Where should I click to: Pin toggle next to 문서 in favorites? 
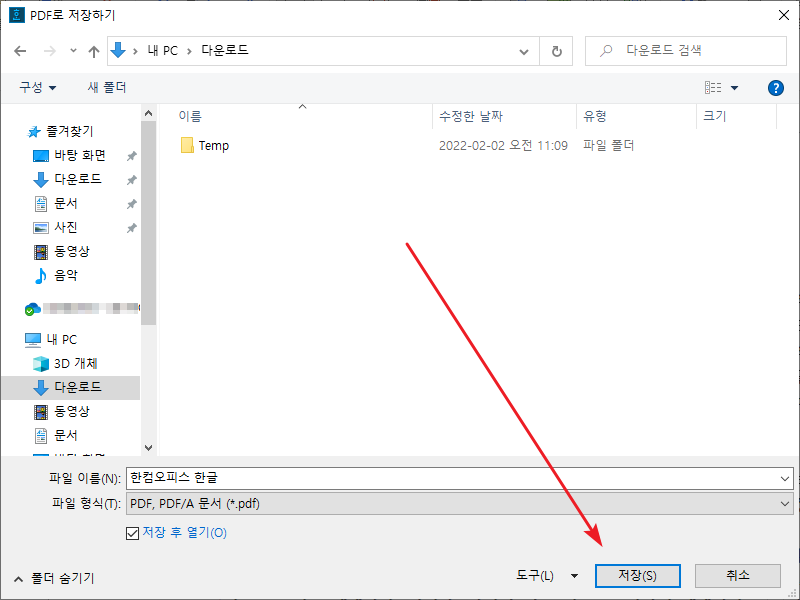129,203
